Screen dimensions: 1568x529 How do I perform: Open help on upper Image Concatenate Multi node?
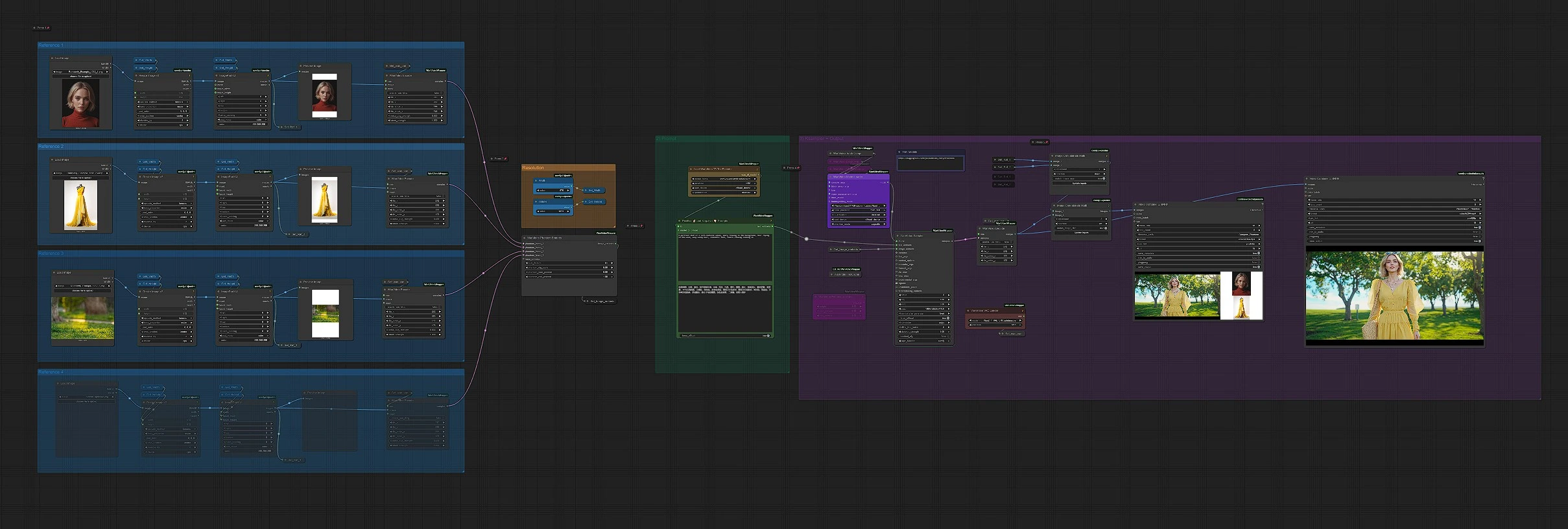click(1106, 156)
